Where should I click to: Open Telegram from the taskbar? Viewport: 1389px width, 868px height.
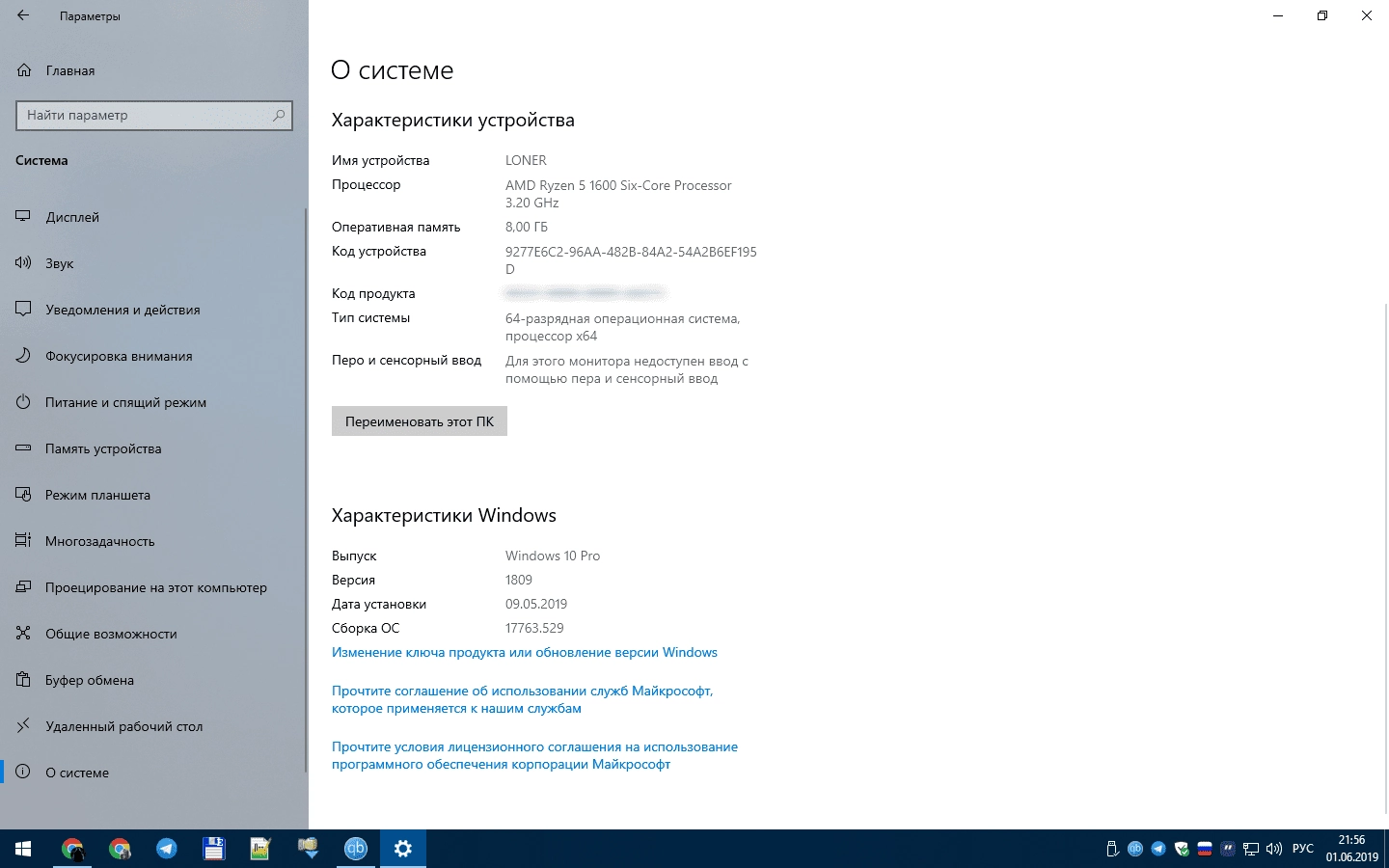167,849
